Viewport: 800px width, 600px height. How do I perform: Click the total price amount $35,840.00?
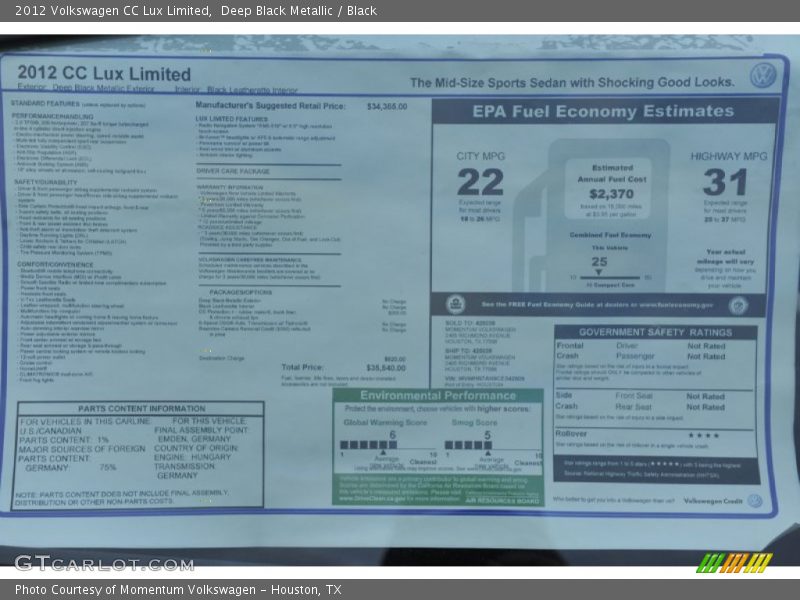[386, 368]
